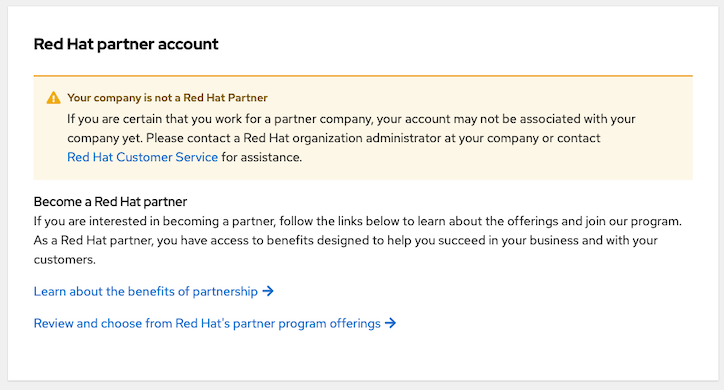Open the Red Hat Customer Service link
The image size is (724, 390).
(142, 157)
